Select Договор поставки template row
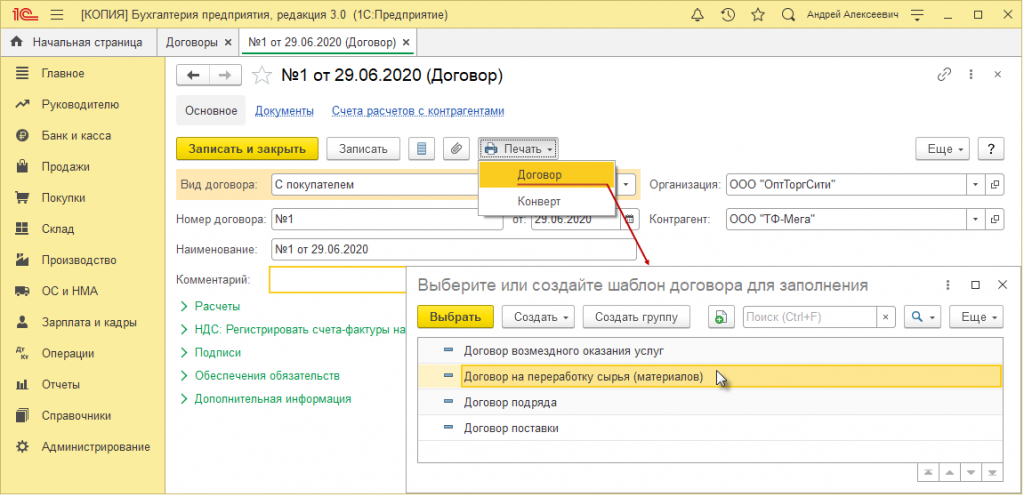This screenshot has height=497, width=1024. [x=710, y=428]
